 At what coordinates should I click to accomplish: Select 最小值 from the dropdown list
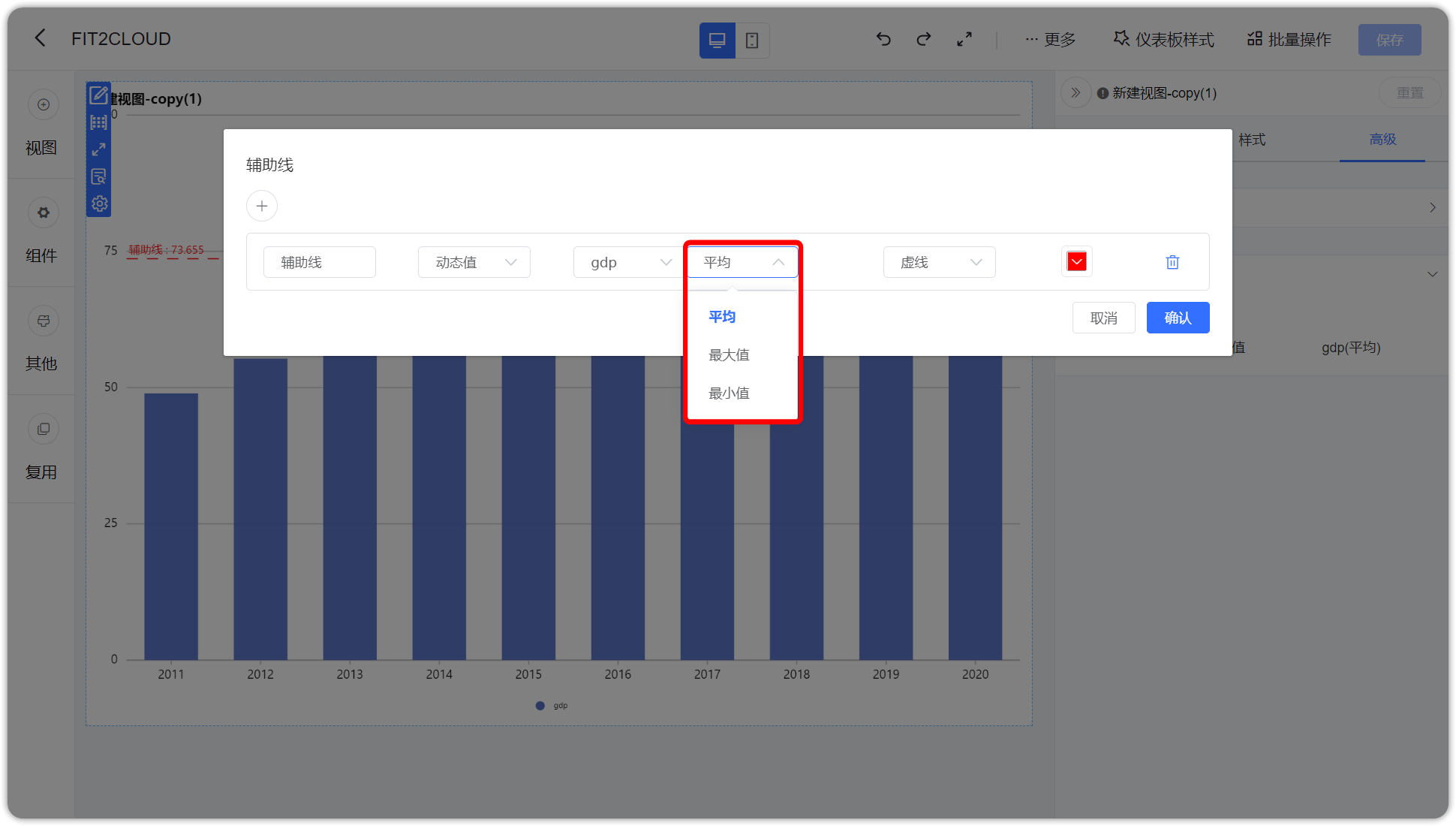742,393
